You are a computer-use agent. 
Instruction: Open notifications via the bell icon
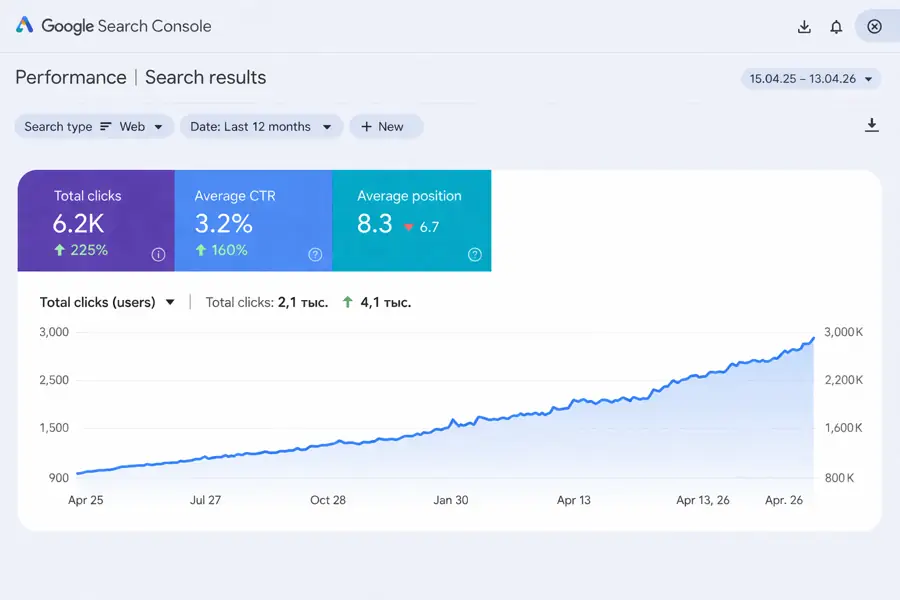(836, 26)
